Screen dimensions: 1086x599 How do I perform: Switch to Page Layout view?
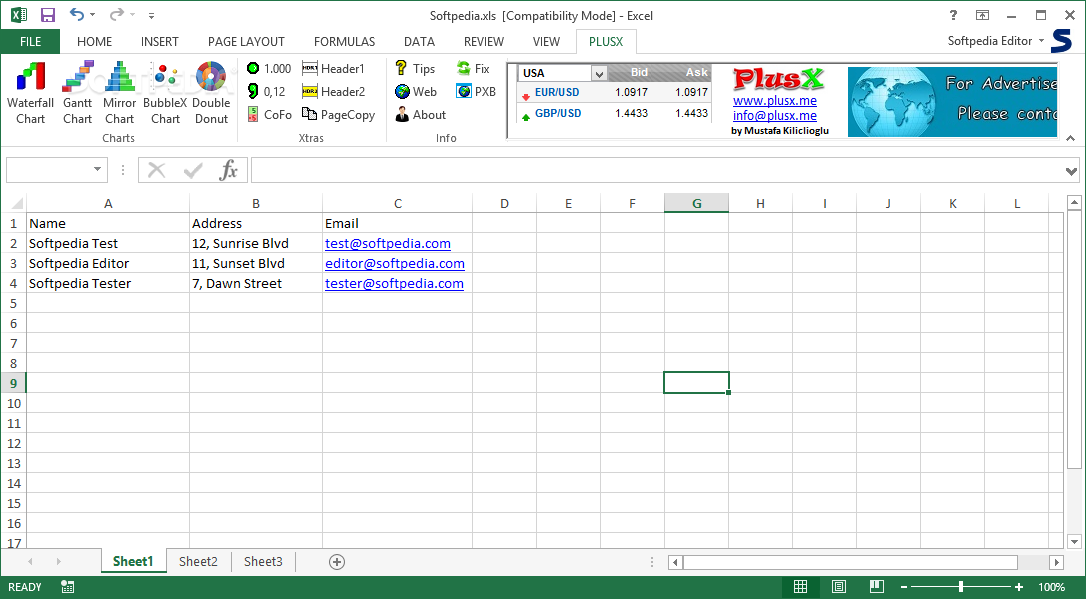(x=839, y=587)
